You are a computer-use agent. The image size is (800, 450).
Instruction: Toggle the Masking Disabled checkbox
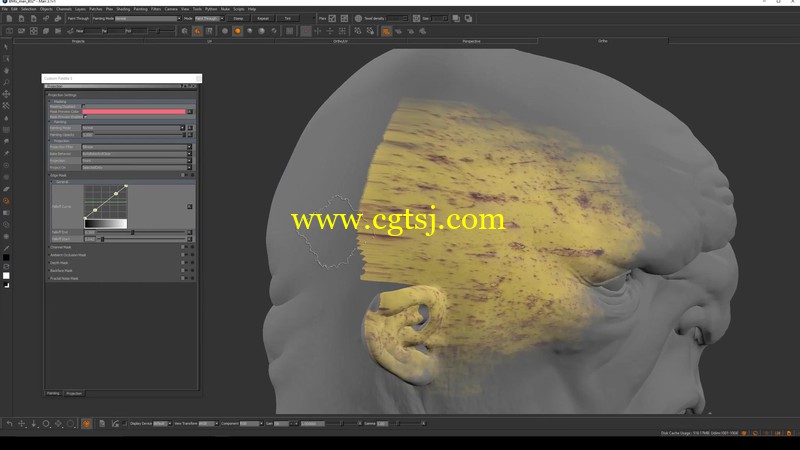[84, 106]
